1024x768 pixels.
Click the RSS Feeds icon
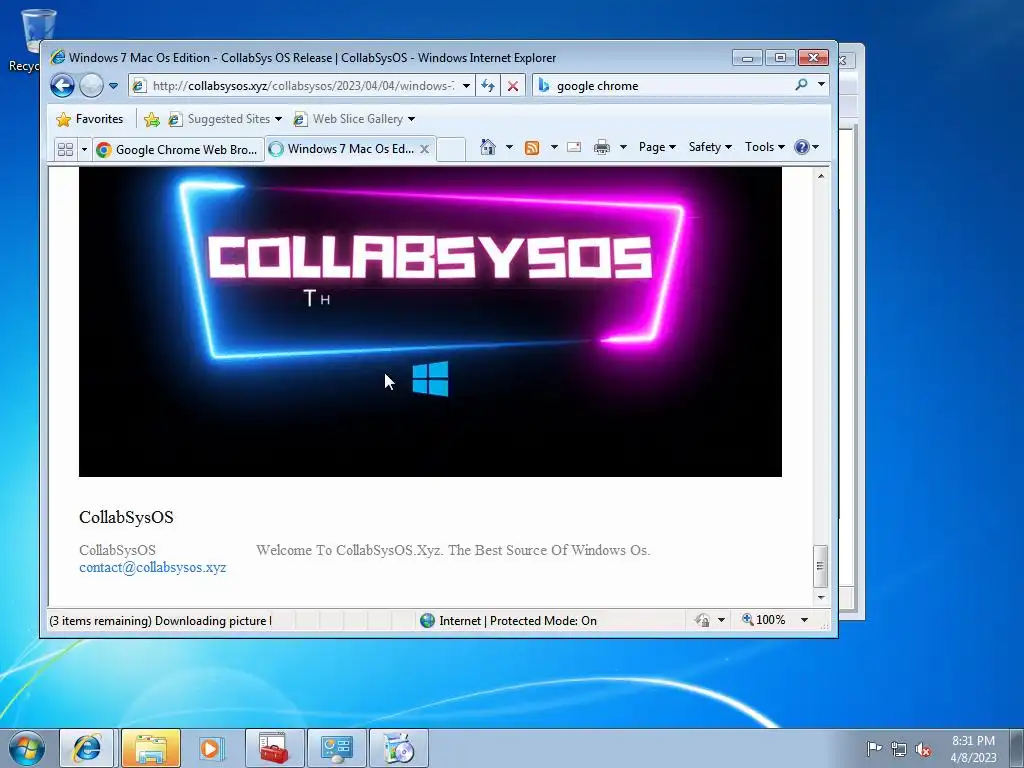coord(532,148)
